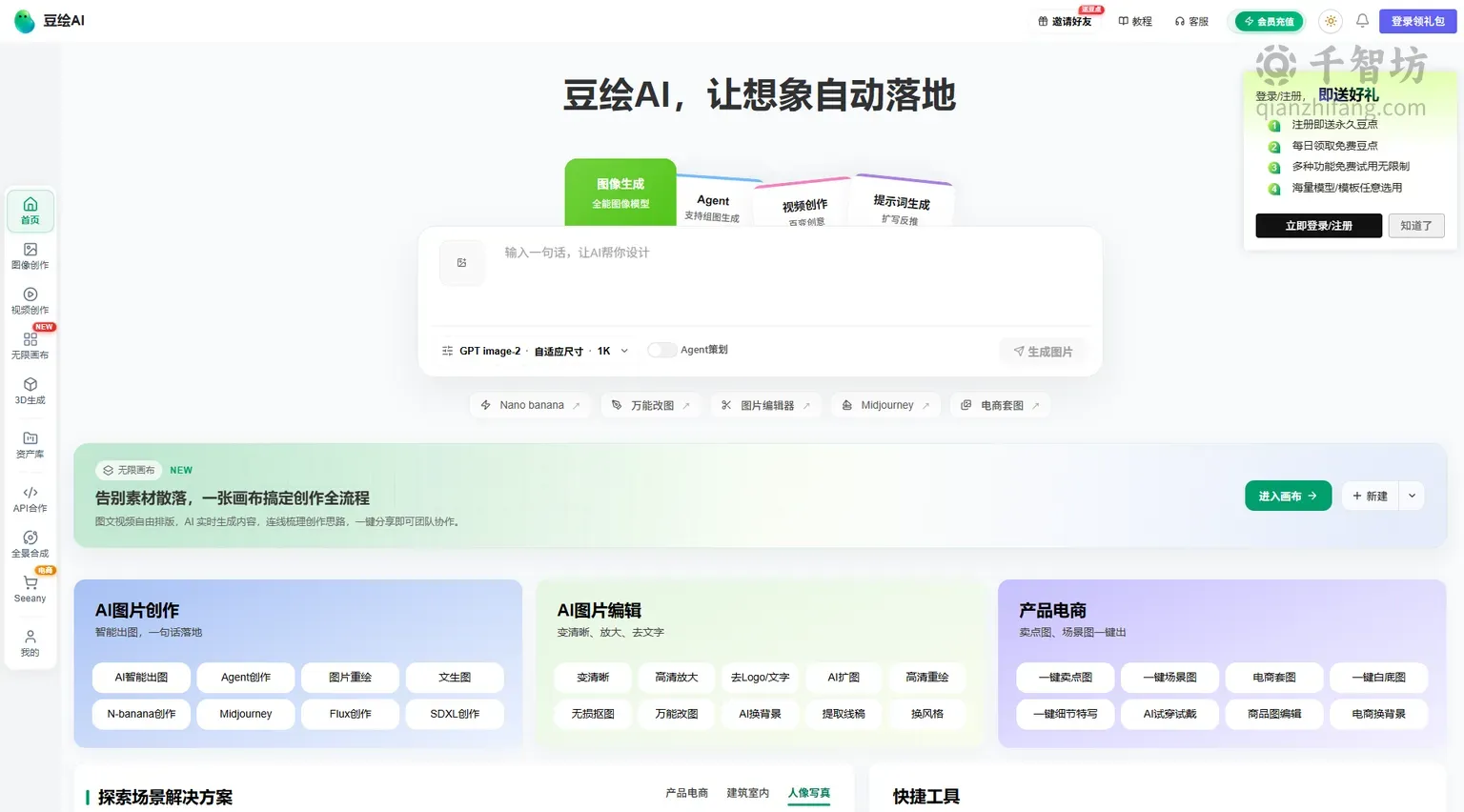This screenshot has height=812, width=1464.
Task: Click AI扩图 button
Action: 844,678
